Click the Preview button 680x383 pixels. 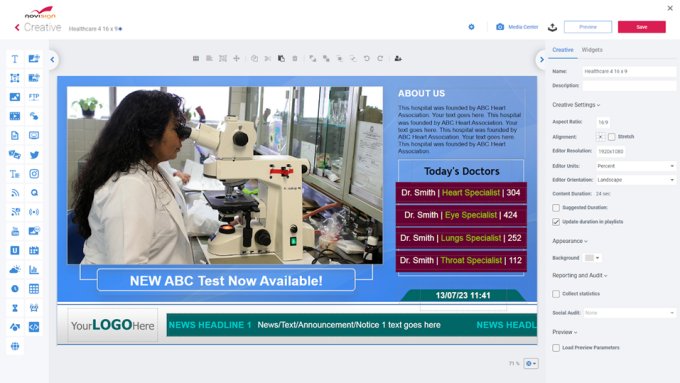tap(588, 27)
